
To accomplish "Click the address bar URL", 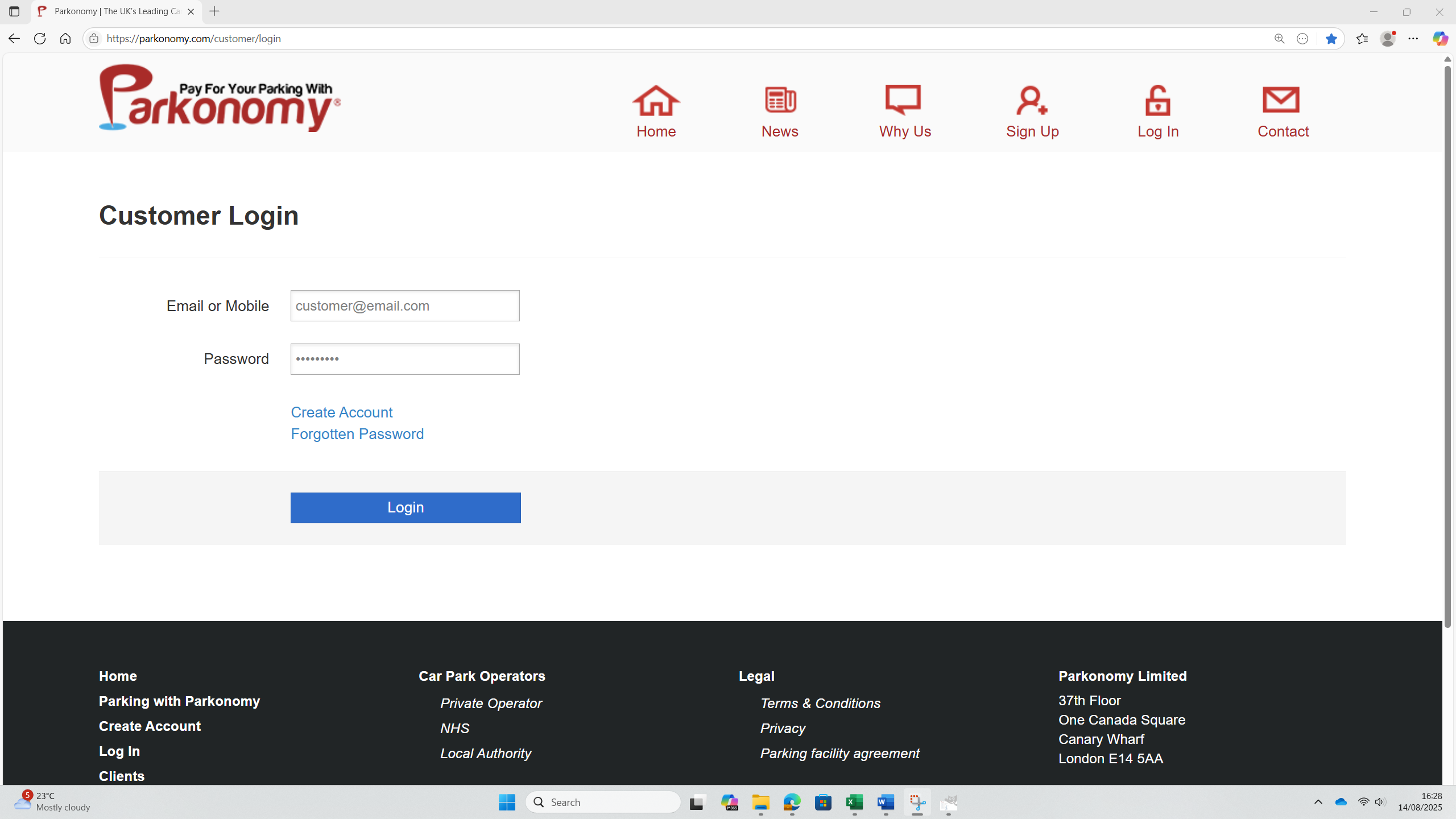I will point(193,39).
